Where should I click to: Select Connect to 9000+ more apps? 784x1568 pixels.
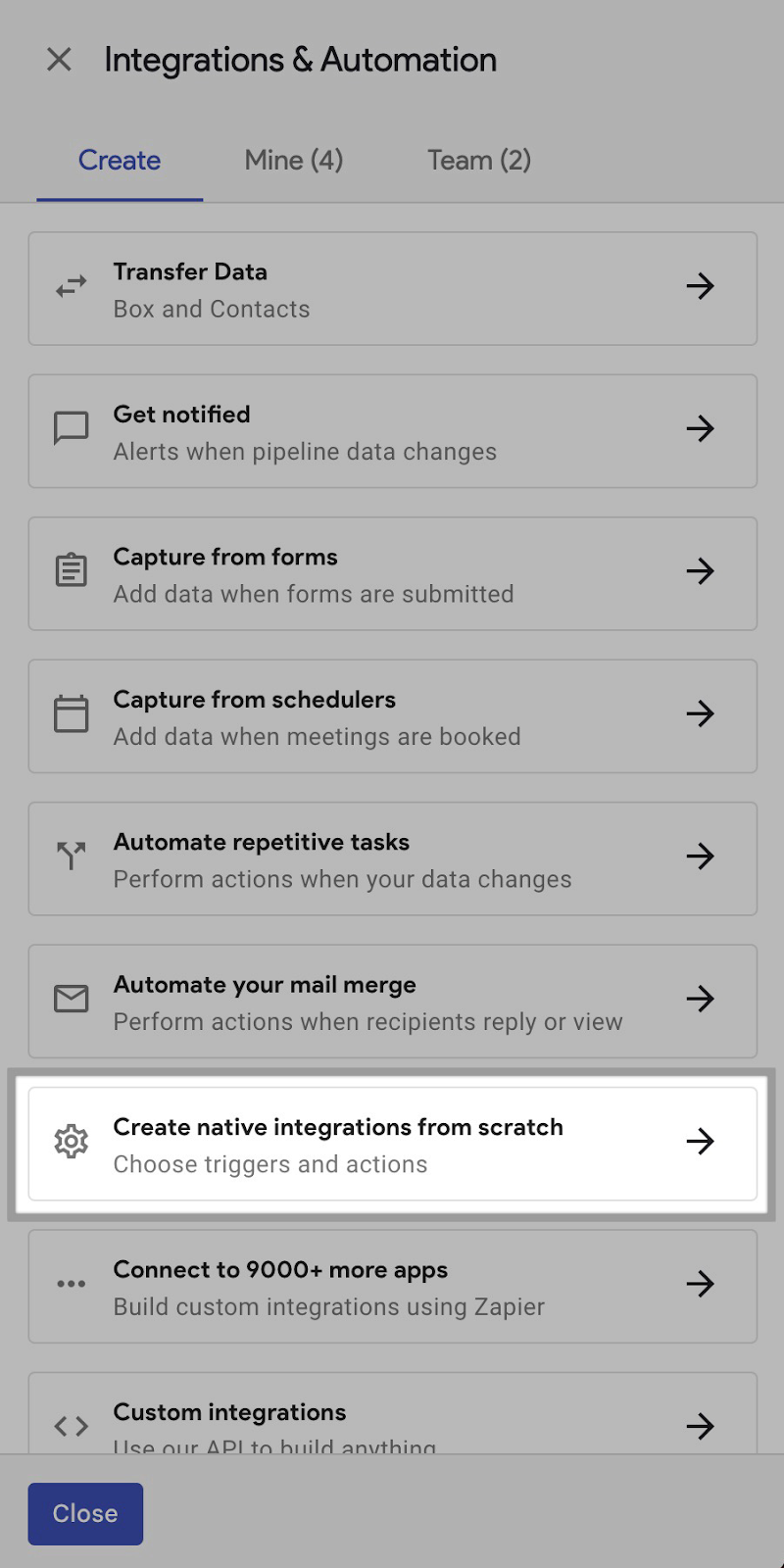point(392,1286)
